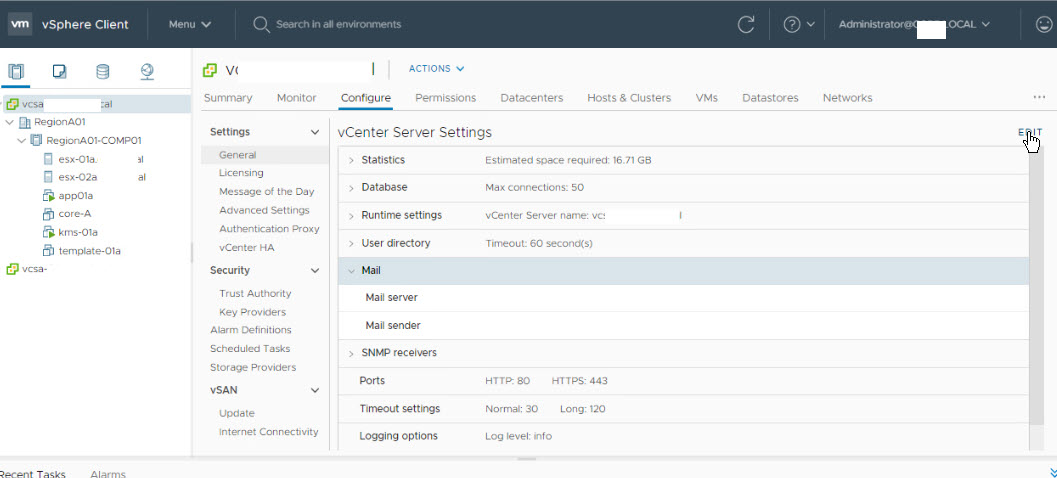This screenshot has height=478, width=1057.
Task: Switch to the Networking inventory icon
Action: (x=147, y=71)
